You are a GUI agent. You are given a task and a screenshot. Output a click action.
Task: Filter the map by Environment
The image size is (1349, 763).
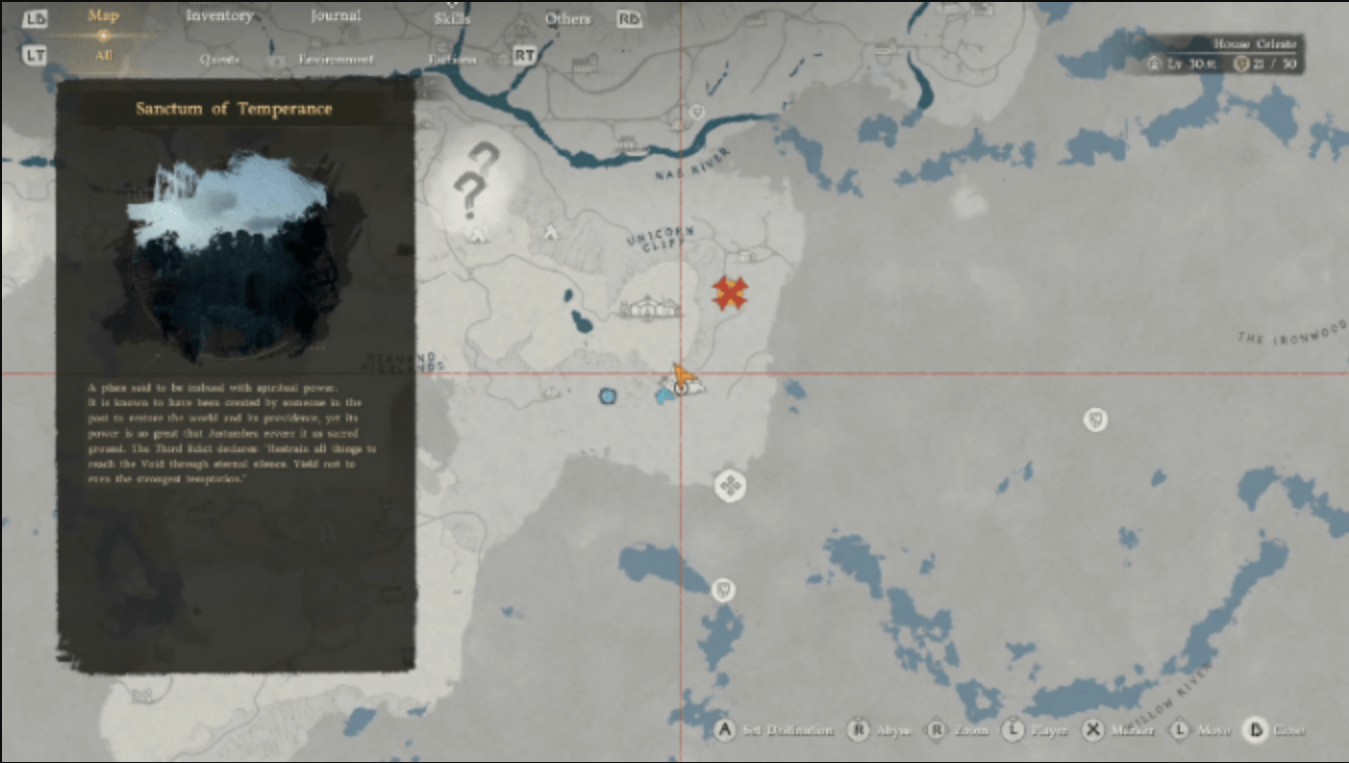coord(336,59)
